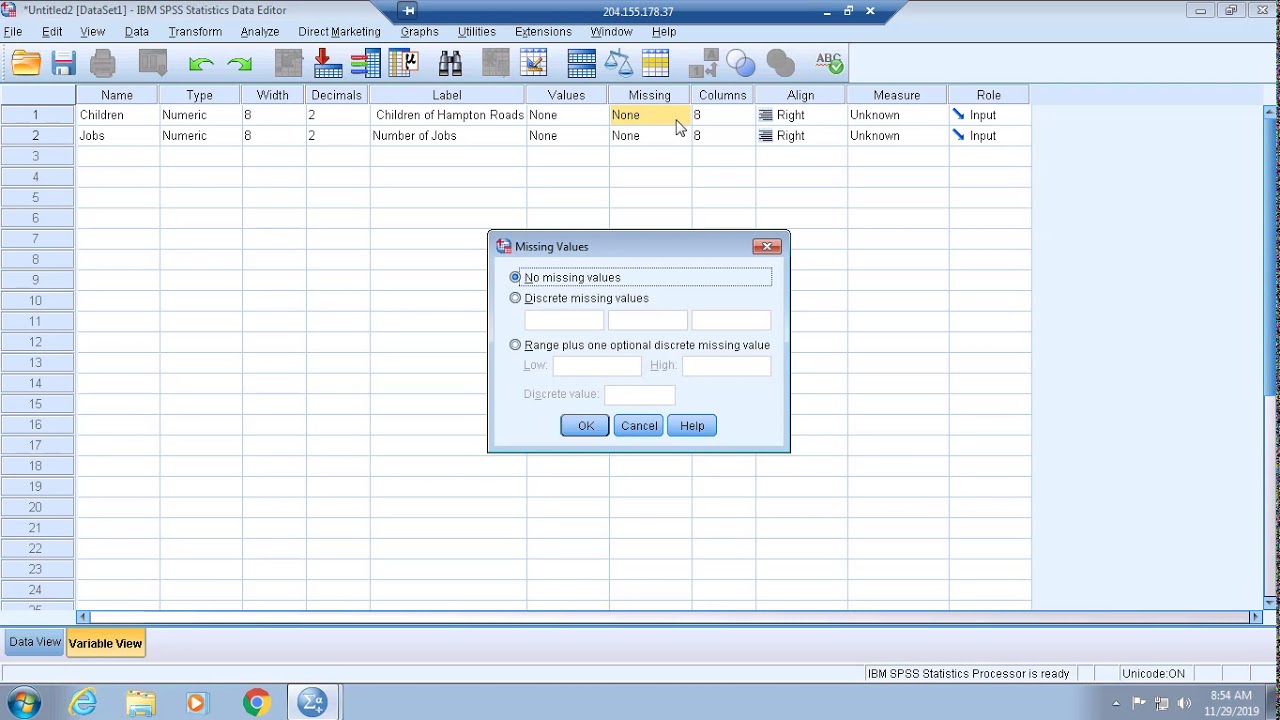Click the horizontal scrollbar right arrow
This screenshot has height=720, width=1280.
(x=1256, y=617)
